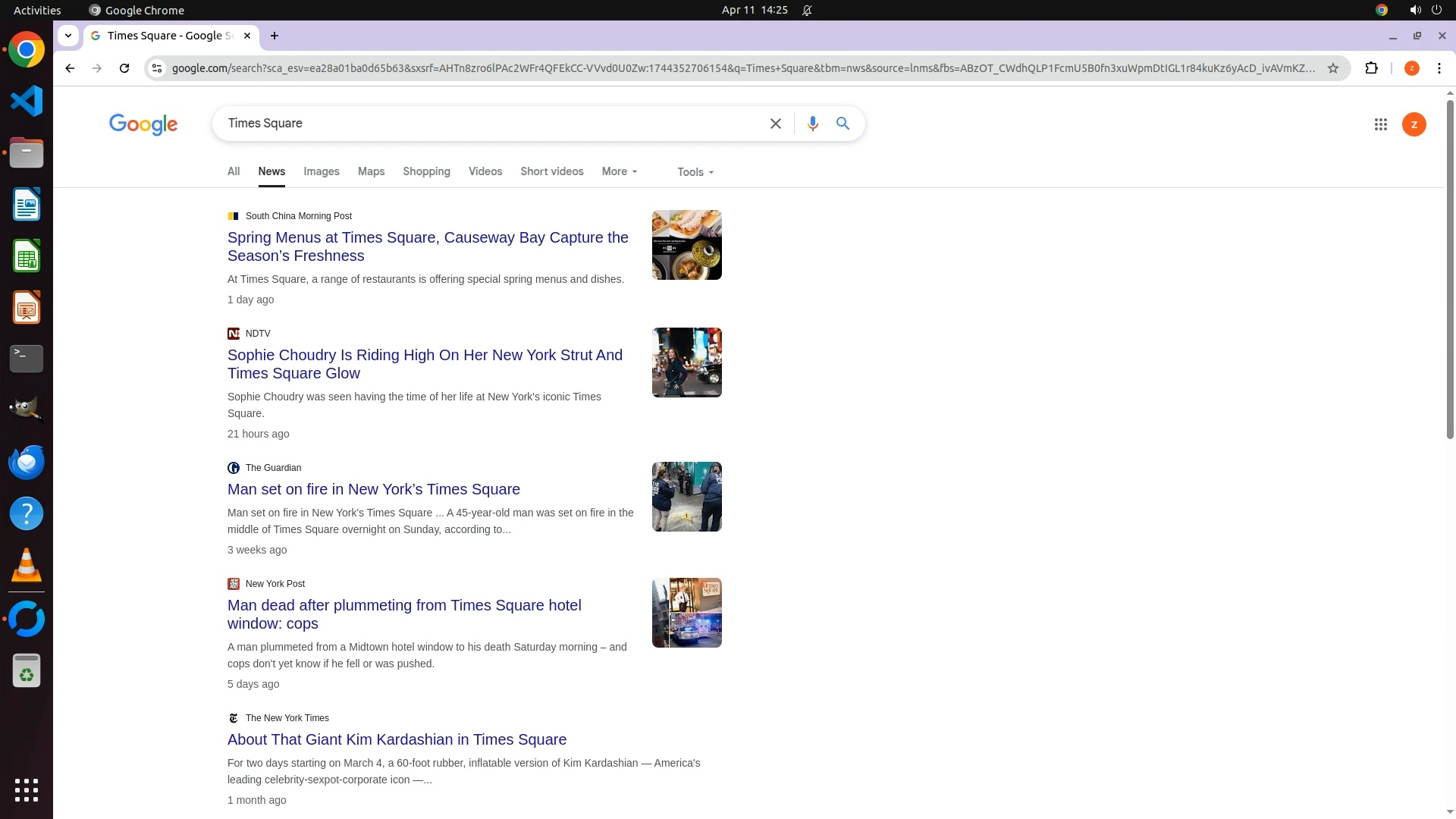Switch to the Short videos tab

pyautogui.click(x=551, y=172)
